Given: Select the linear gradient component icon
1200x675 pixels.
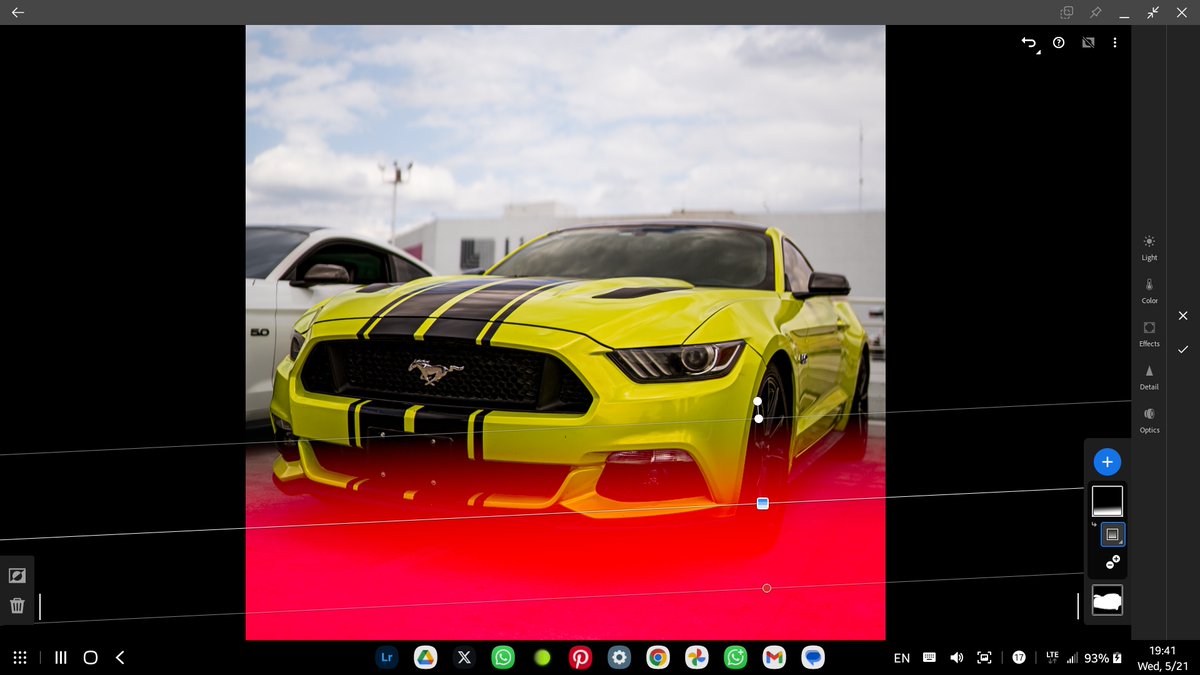Looking at the screenshot, I should coord(1112,535).
